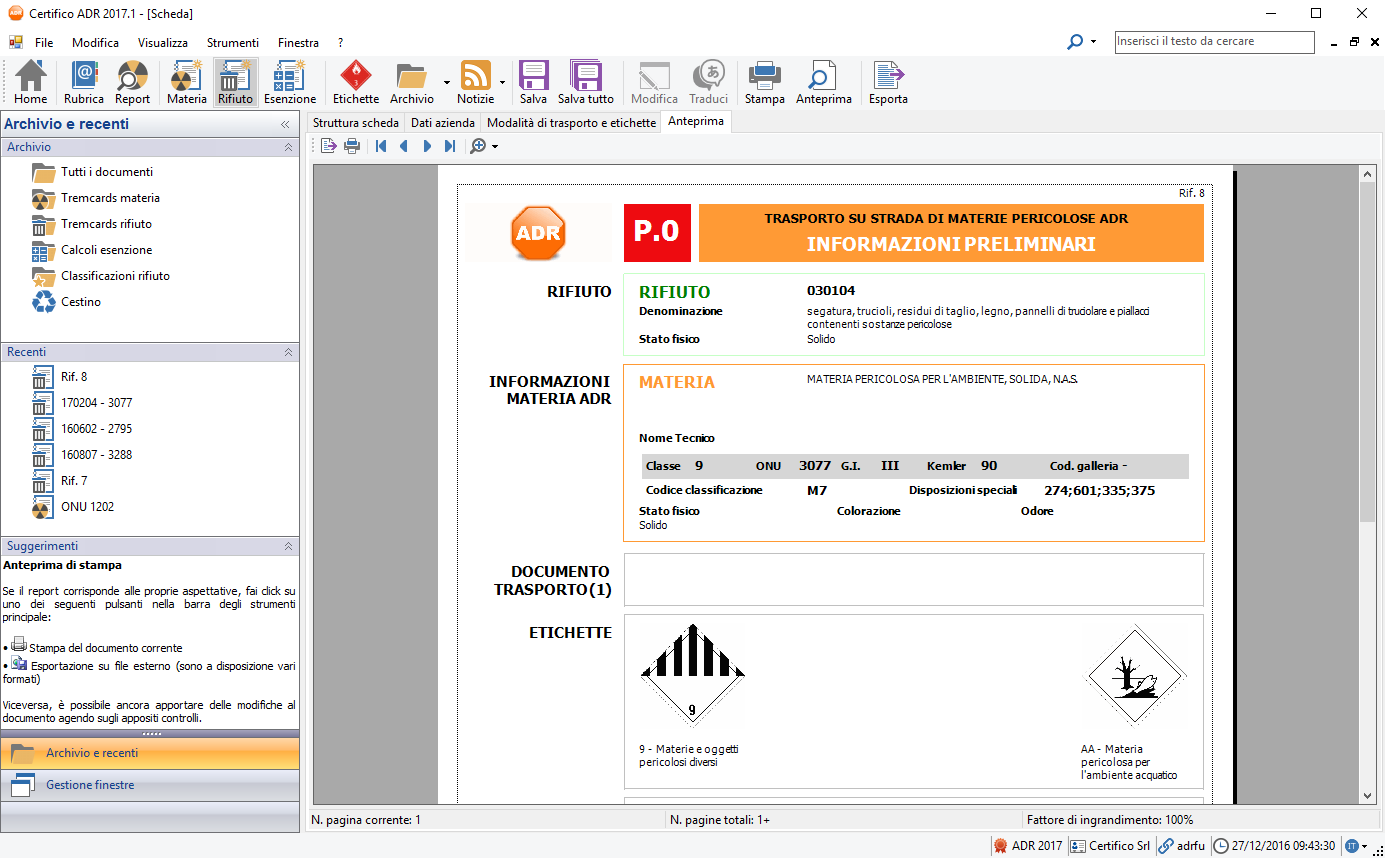Open the Traduci translation tool
Screen dimensions: 1385x858
tap(708, 82)
